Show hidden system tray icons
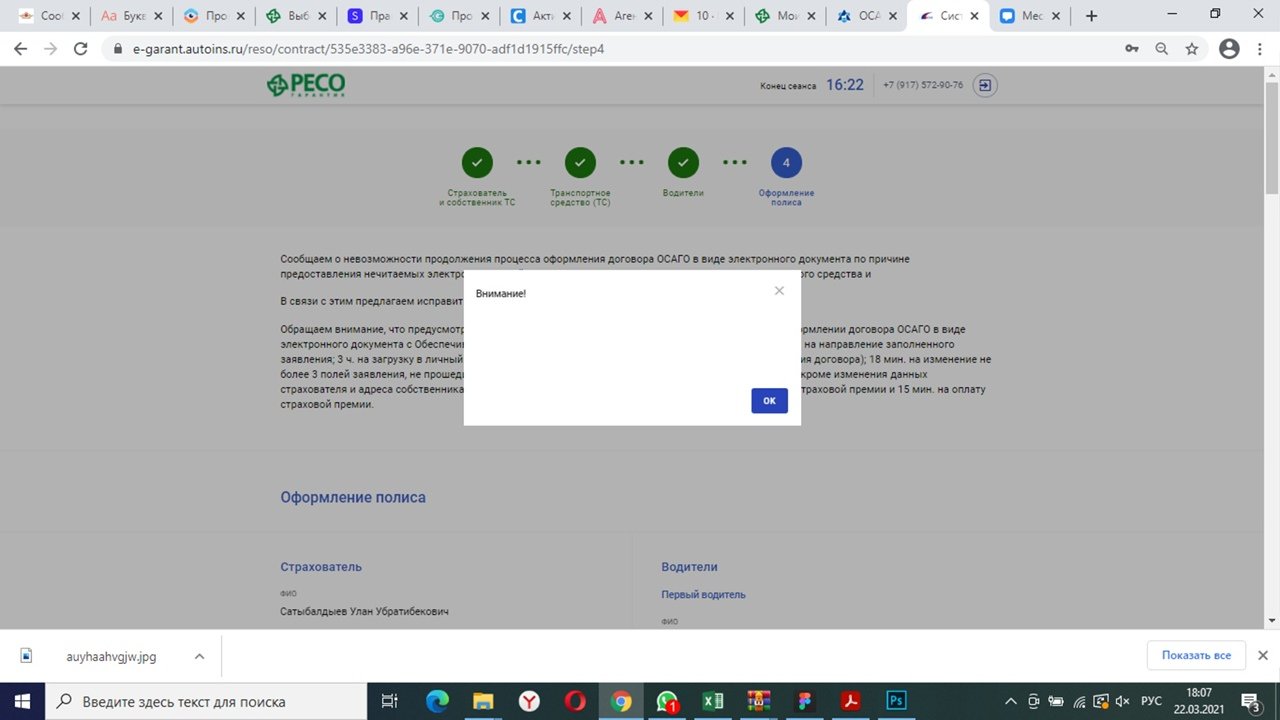Image resolution: width=1280 pixels, height=720 pixels. (x=1010, y=701)
